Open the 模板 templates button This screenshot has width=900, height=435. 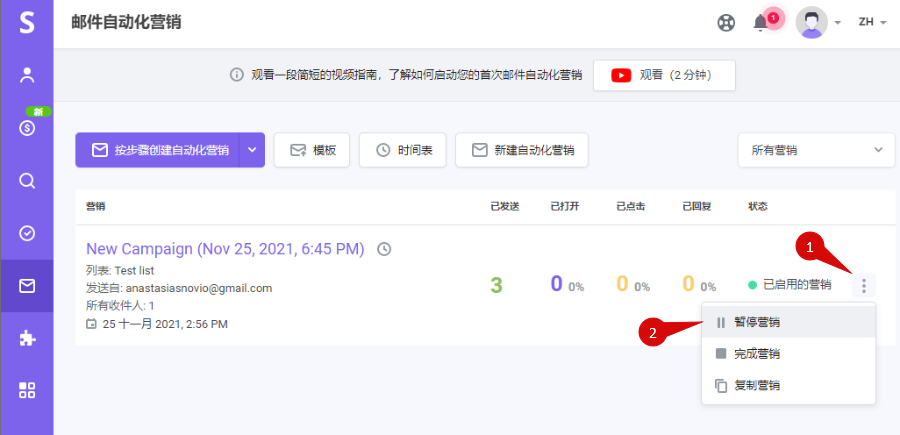[312, 150]
